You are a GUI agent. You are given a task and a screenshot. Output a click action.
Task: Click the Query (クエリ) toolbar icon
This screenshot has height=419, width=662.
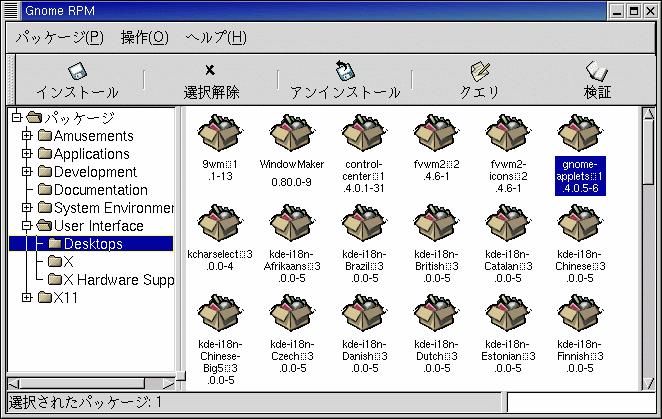480,71
